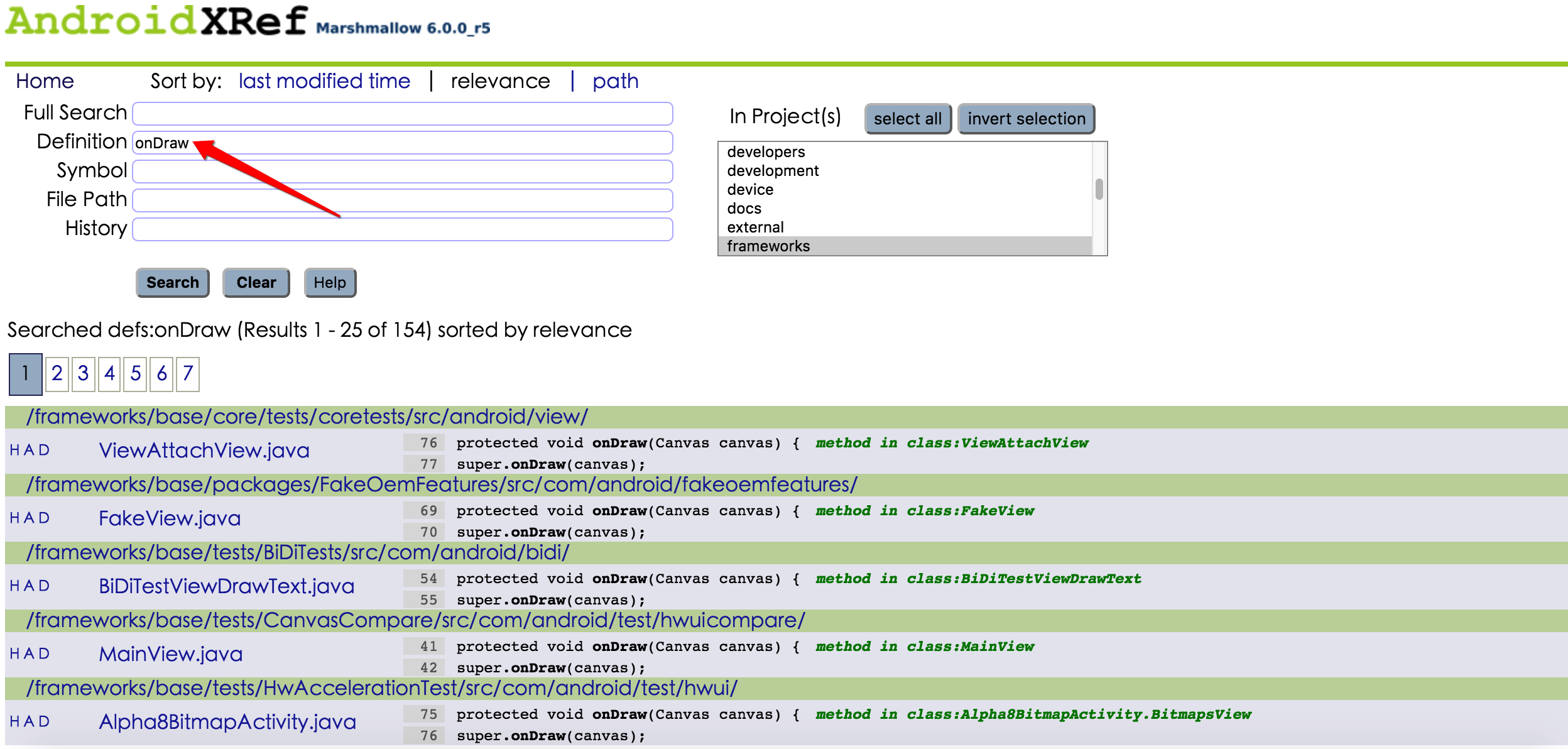The width and height of the screenshot is (1568, 749).
Task: Open the Help button
Action: coord(330,283)
